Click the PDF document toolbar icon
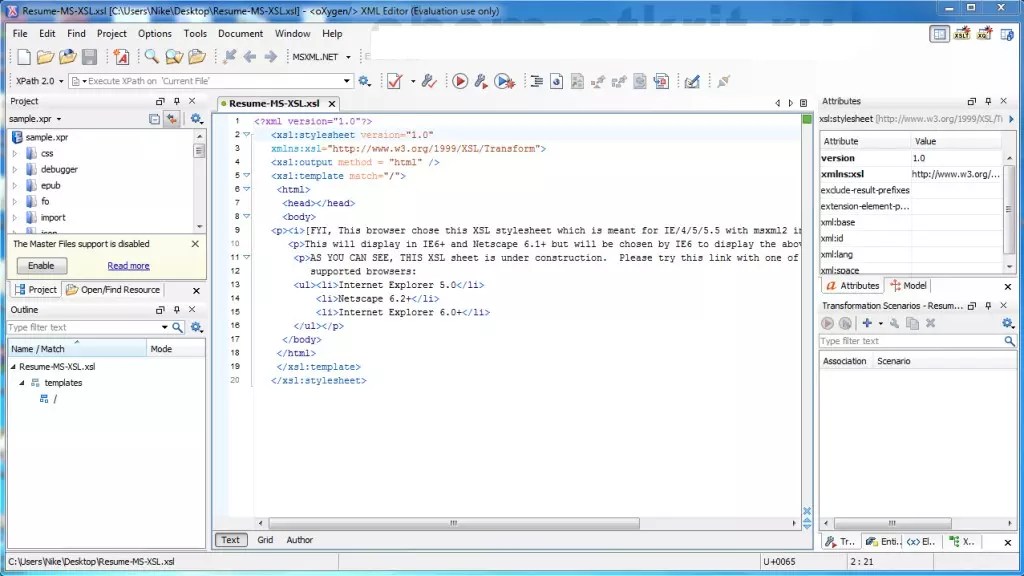Image resolution: width=1024 pixels, height=576 pixels. [x=661, y=81]
